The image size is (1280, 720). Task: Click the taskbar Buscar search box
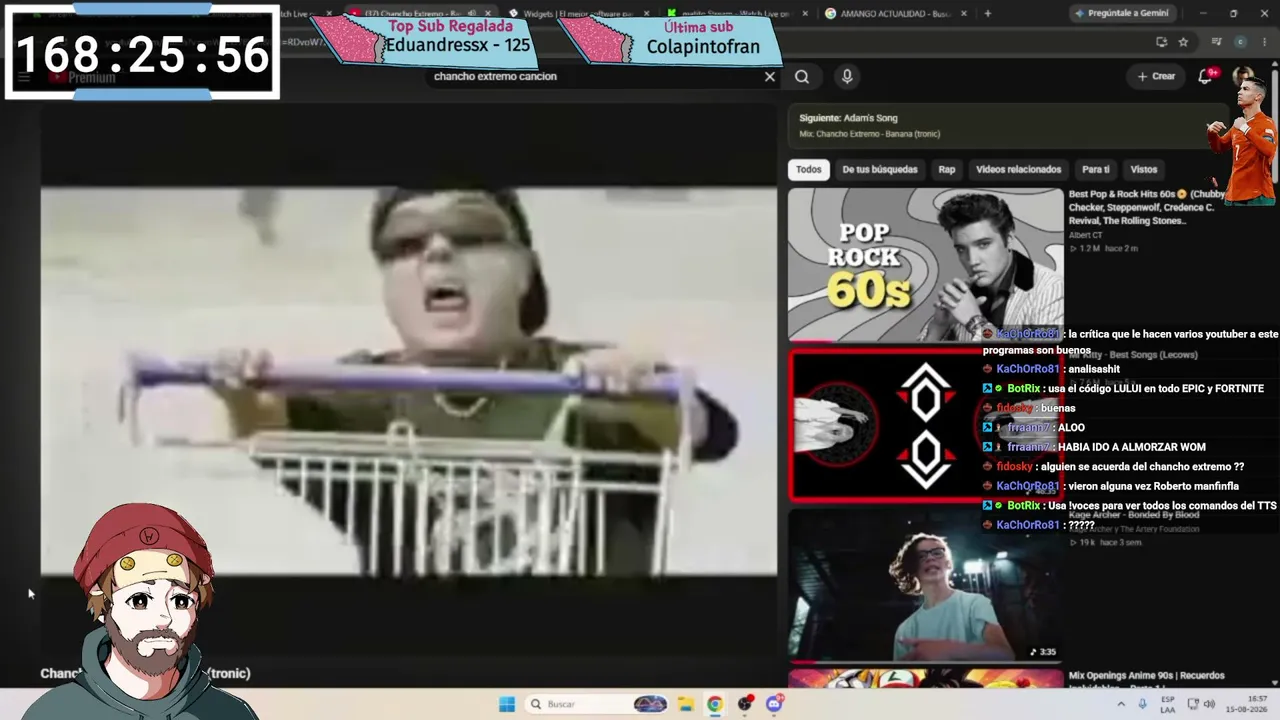(x=596, y=704)
